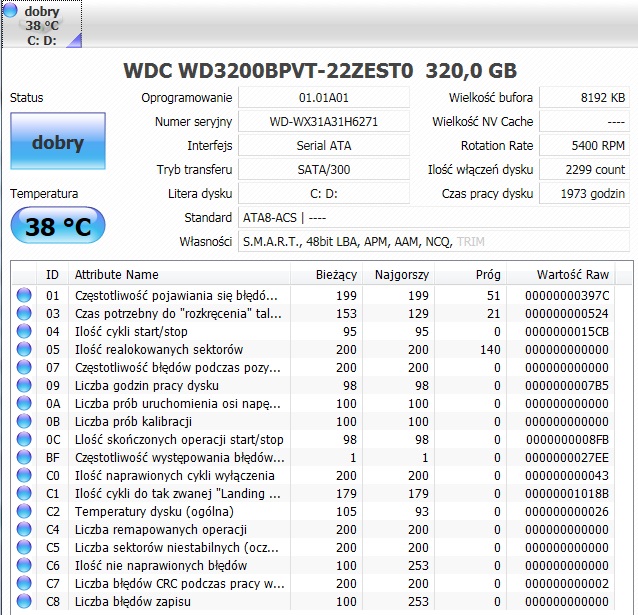638x615 pixels.
Task: Click raw value 000000000524
Action: click(567, 313)
